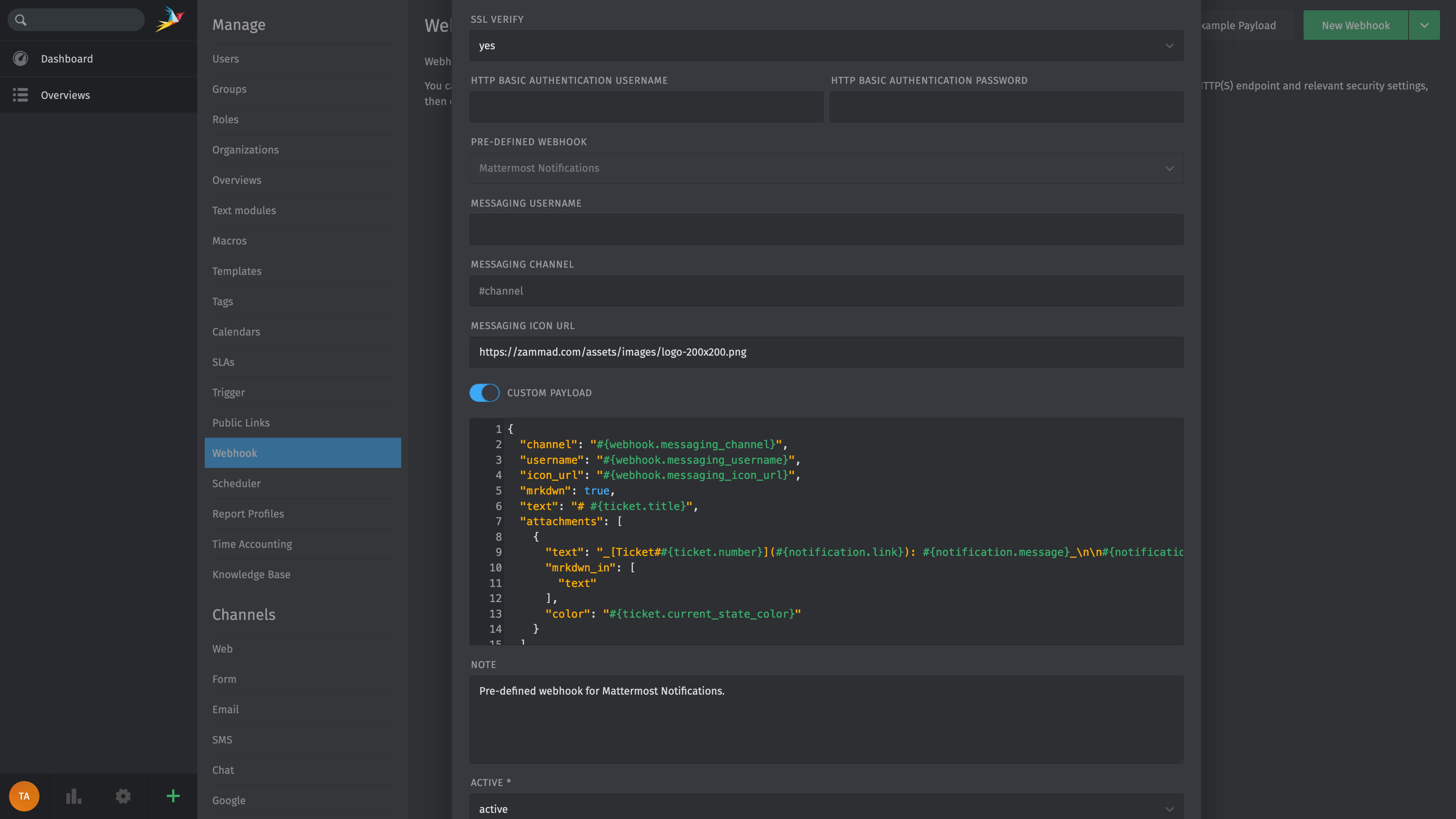Click the search magnifier icon

(x=21, y=19)
